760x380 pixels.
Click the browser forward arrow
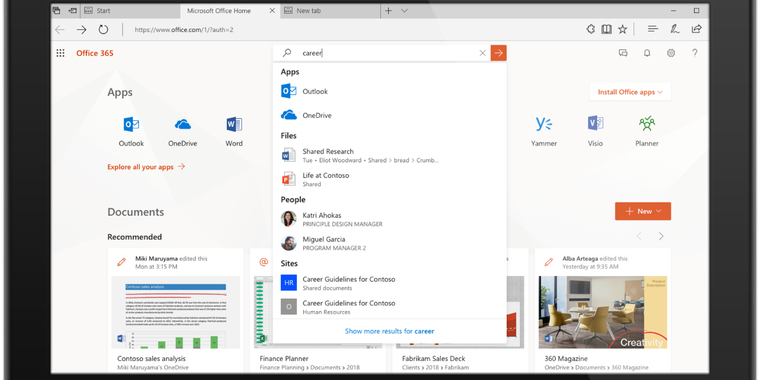point(81,30)
